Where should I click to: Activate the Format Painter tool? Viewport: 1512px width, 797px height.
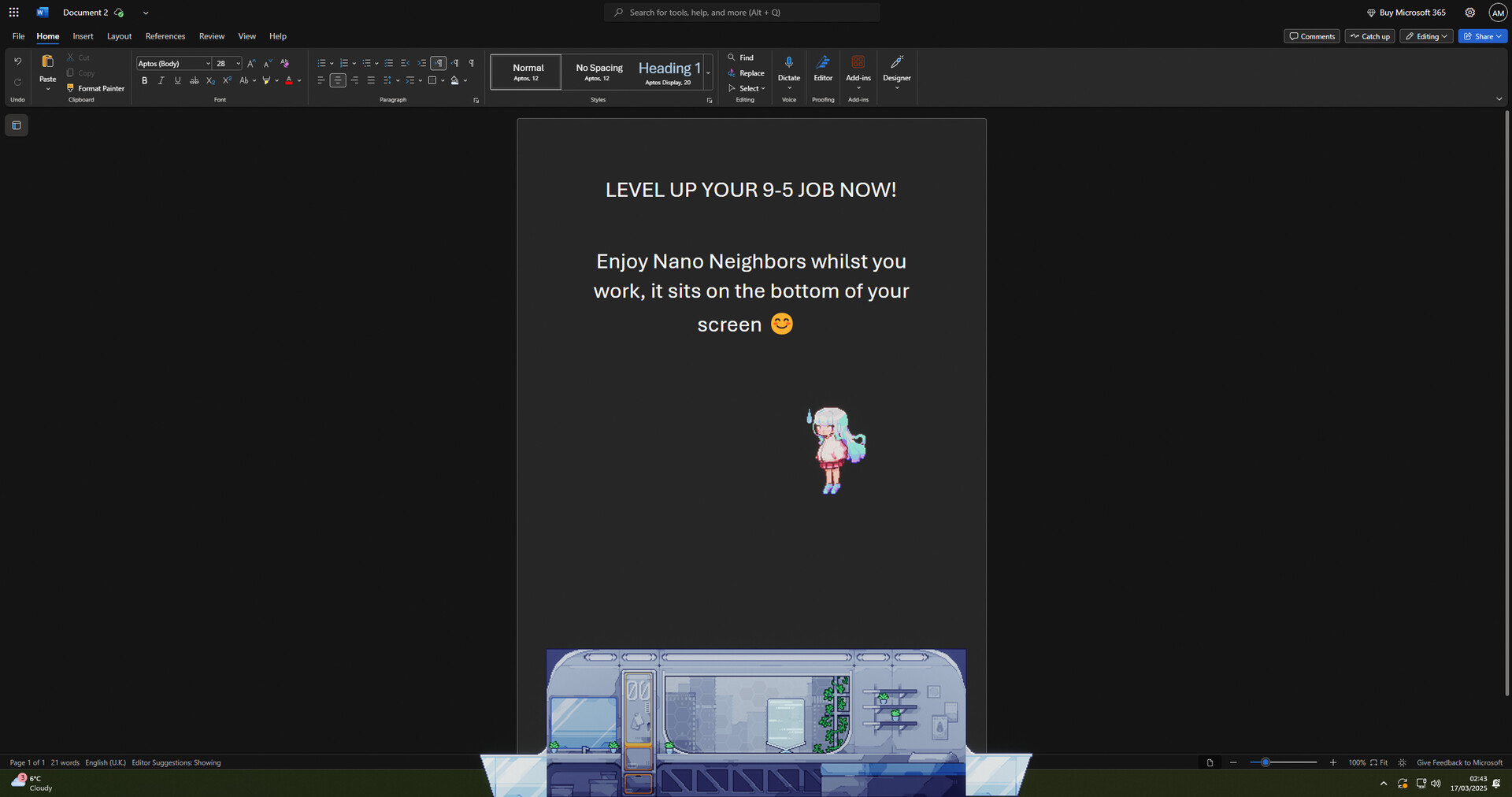click(95, 88)
